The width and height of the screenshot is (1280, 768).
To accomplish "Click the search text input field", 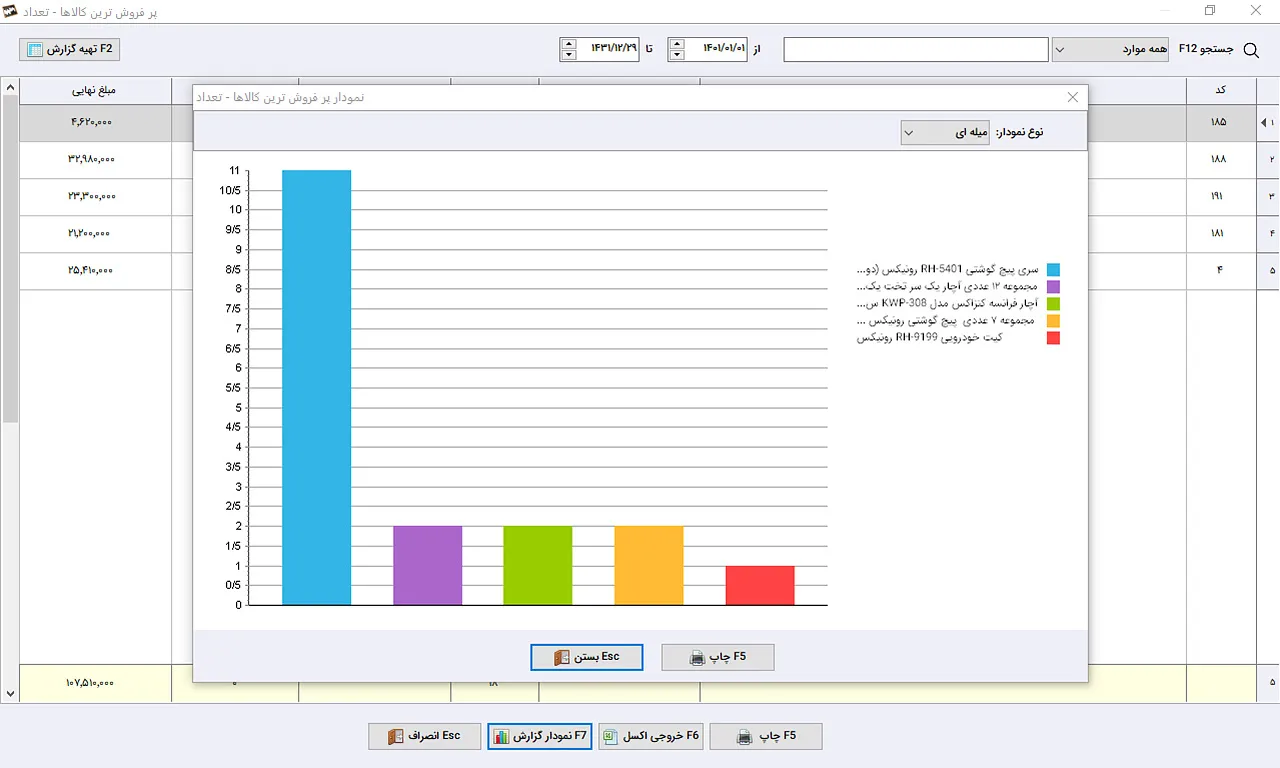I will (916, 49).
